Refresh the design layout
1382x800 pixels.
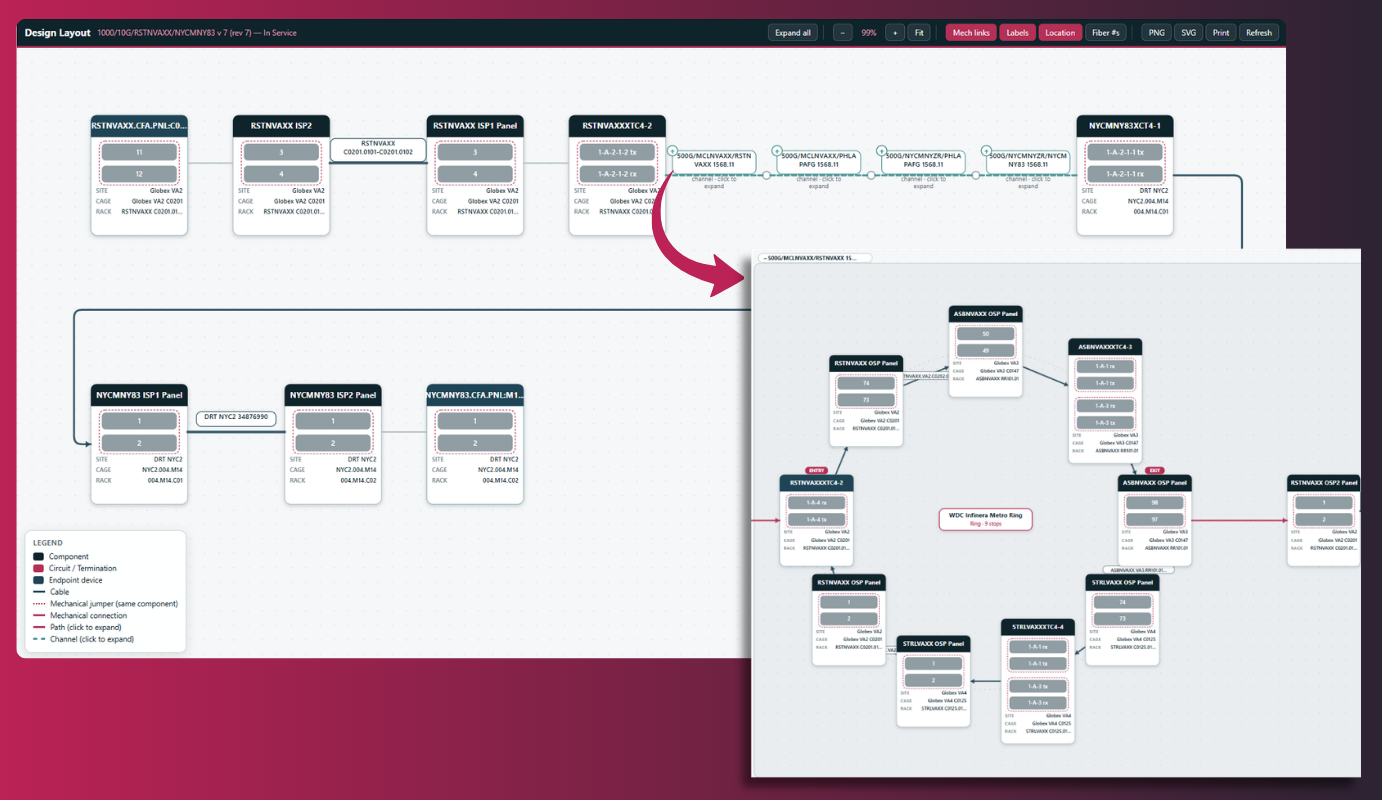pyautogui.click(x=1259, y=33)
